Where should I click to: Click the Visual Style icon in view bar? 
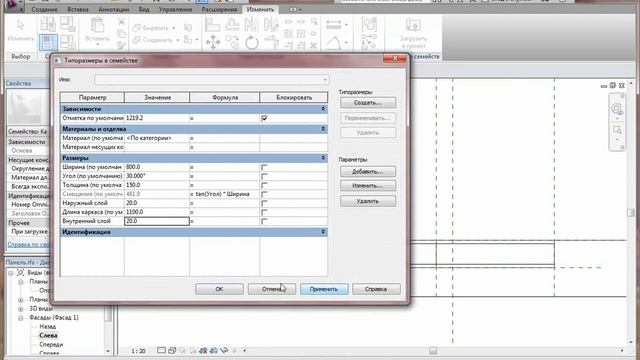coord(172,350)
